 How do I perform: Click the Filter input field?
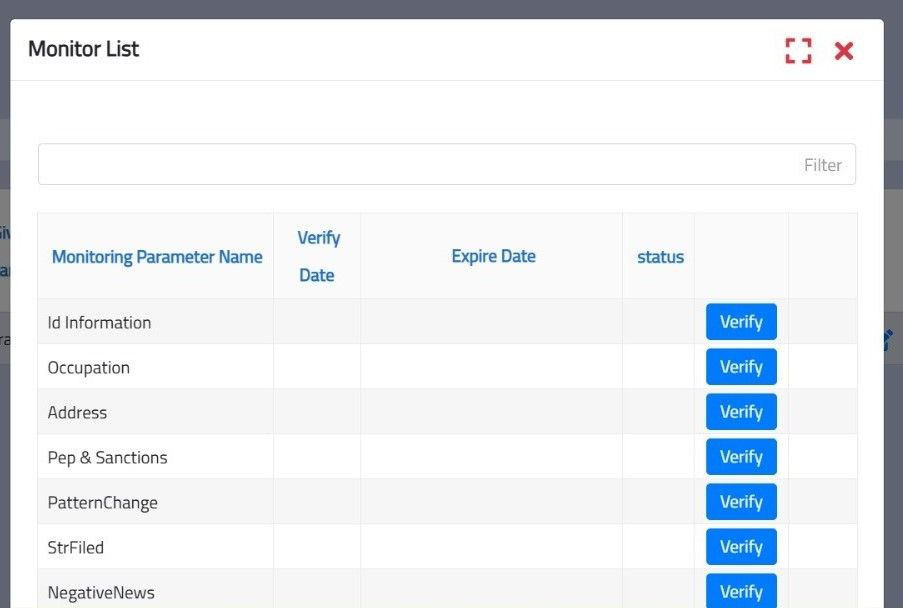446,165
